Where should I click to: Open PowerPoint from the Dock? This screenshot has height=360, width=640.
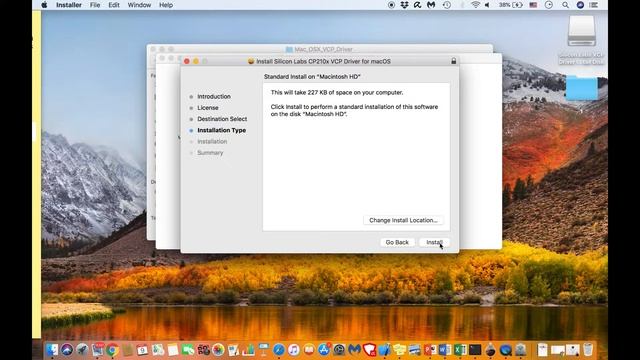coord(429,350)
